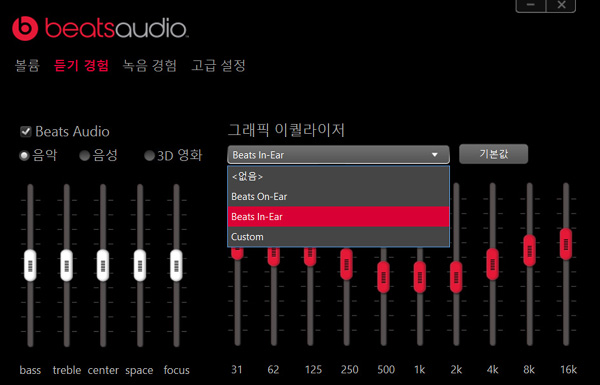Select the 음악 radio option
The width and height of the screenshot is (600, 385).
24,155
